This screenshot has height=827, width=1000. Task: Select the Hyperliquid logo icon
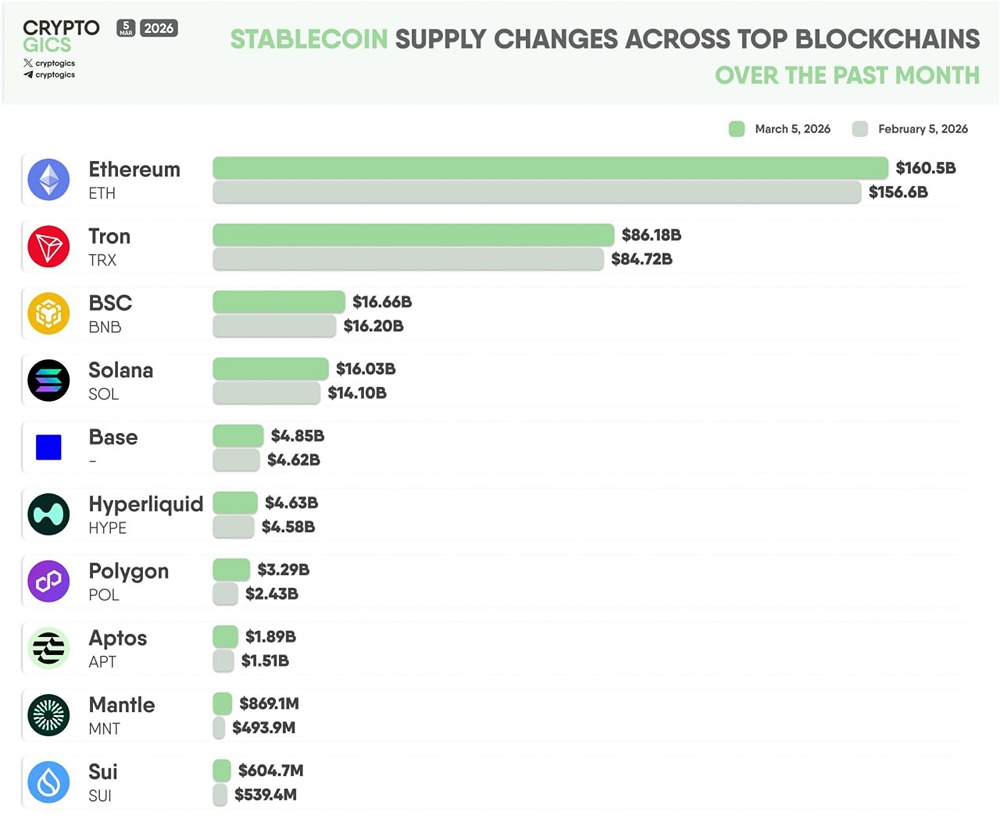pyautogui.click(x=48, y=514)
